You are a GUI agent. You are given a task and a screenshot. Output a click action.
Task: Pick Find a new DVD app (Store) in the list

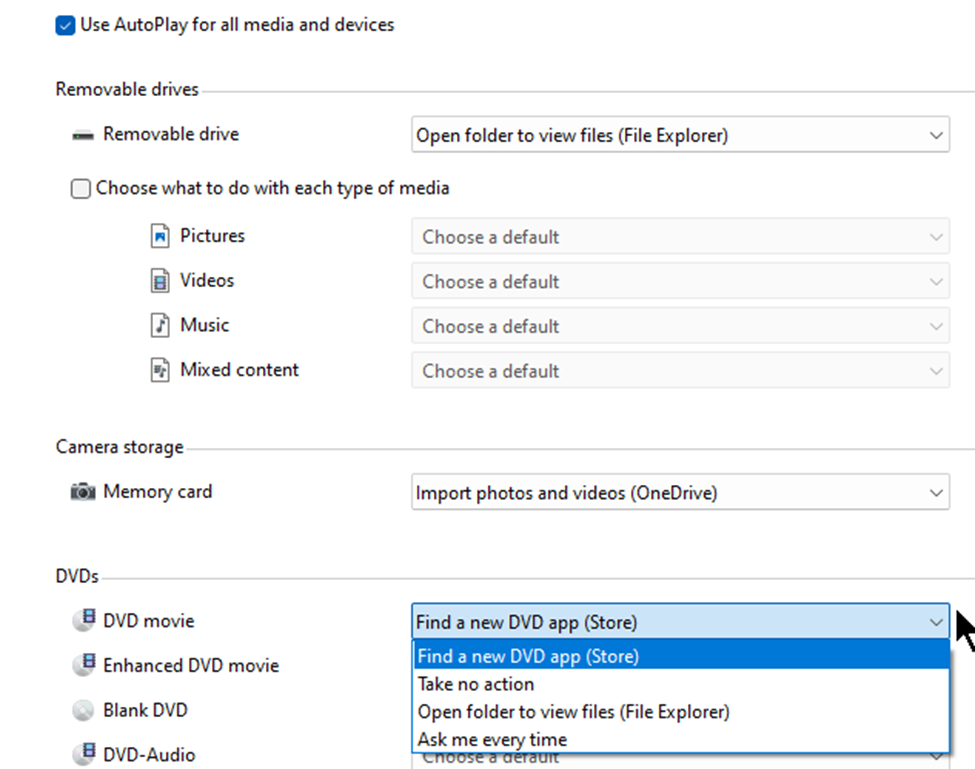tap(528, 656)
